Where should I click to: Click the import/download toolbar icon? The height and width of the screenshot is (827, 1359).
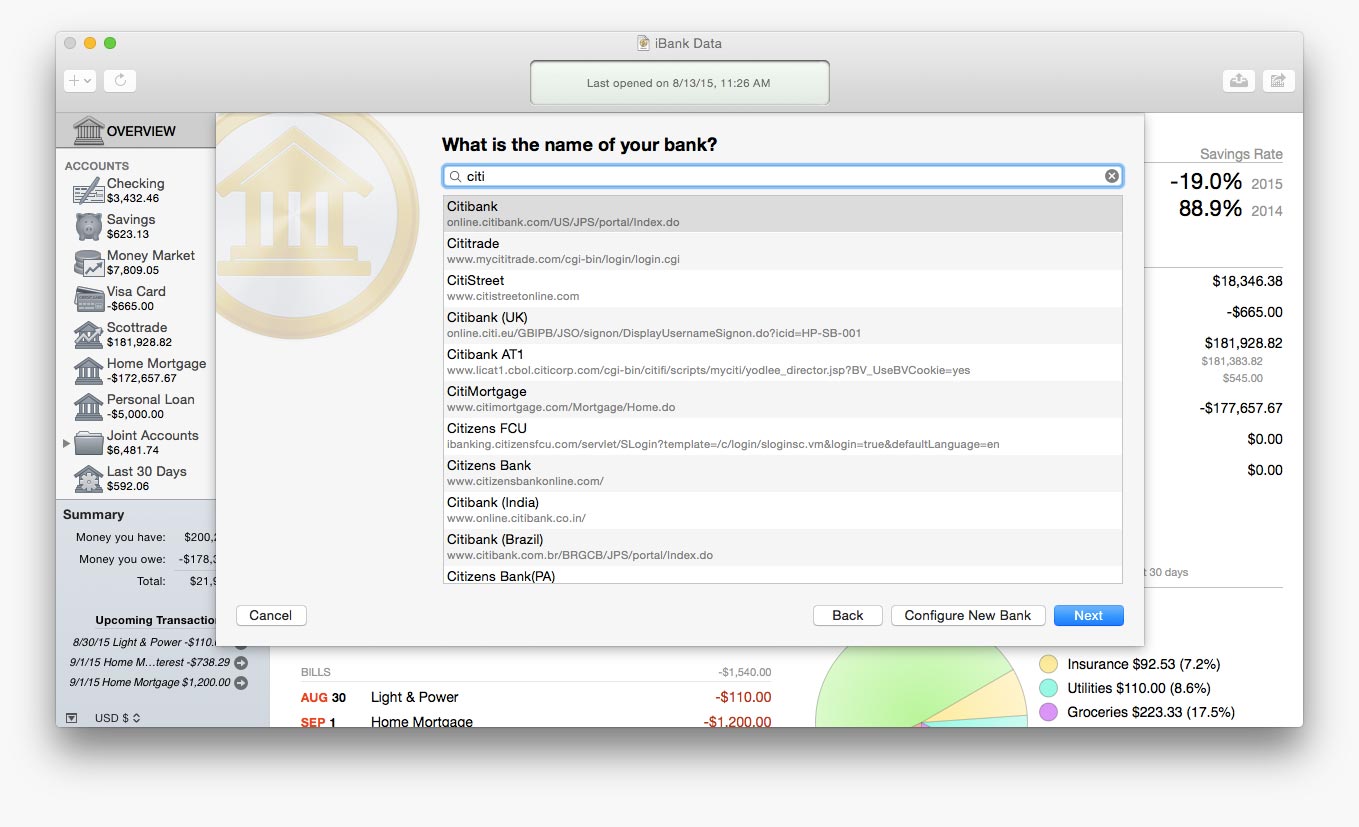pos(1239,81)
